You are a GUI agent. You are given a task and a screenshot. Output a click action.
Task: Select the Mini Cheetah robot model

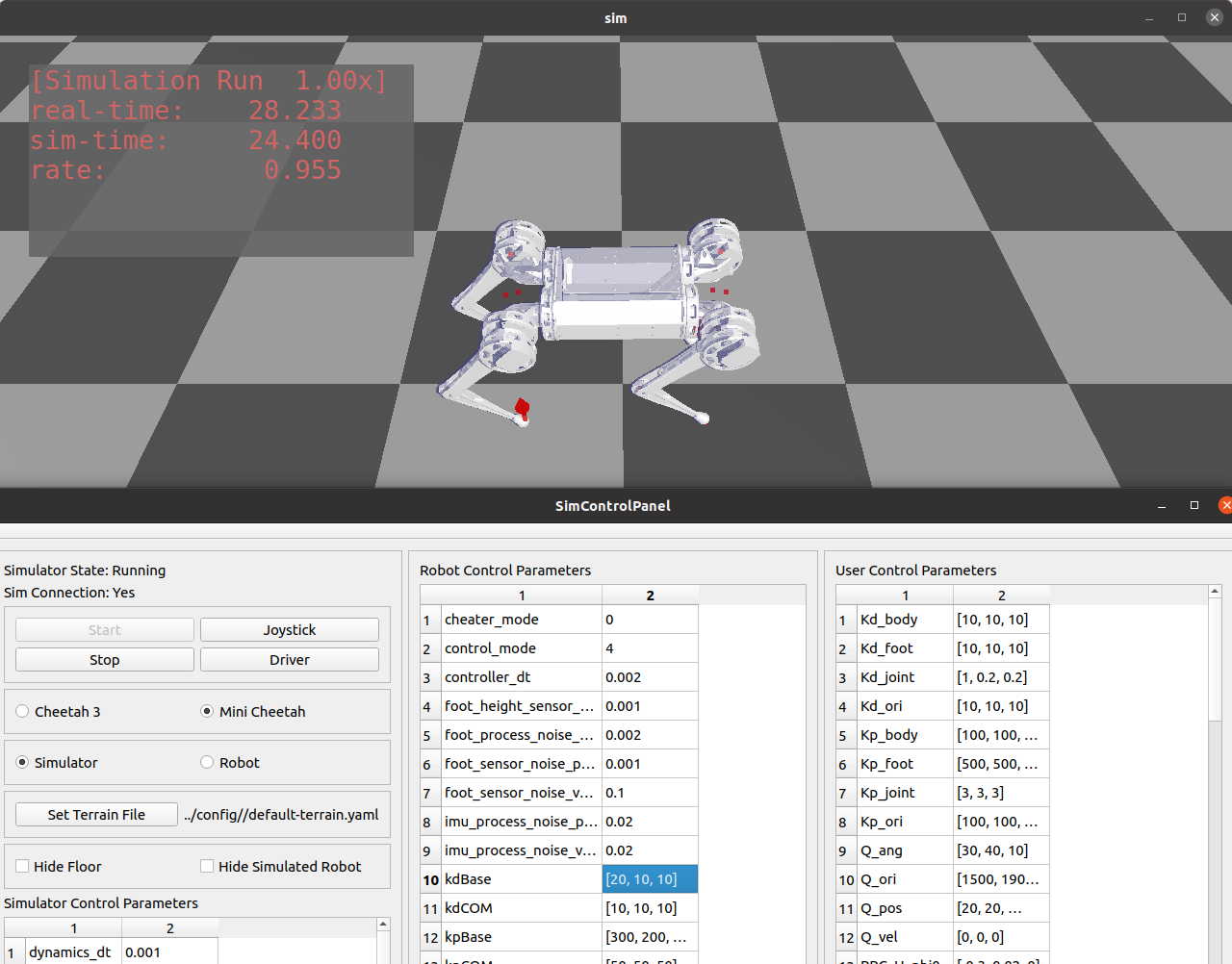[206, 711]
